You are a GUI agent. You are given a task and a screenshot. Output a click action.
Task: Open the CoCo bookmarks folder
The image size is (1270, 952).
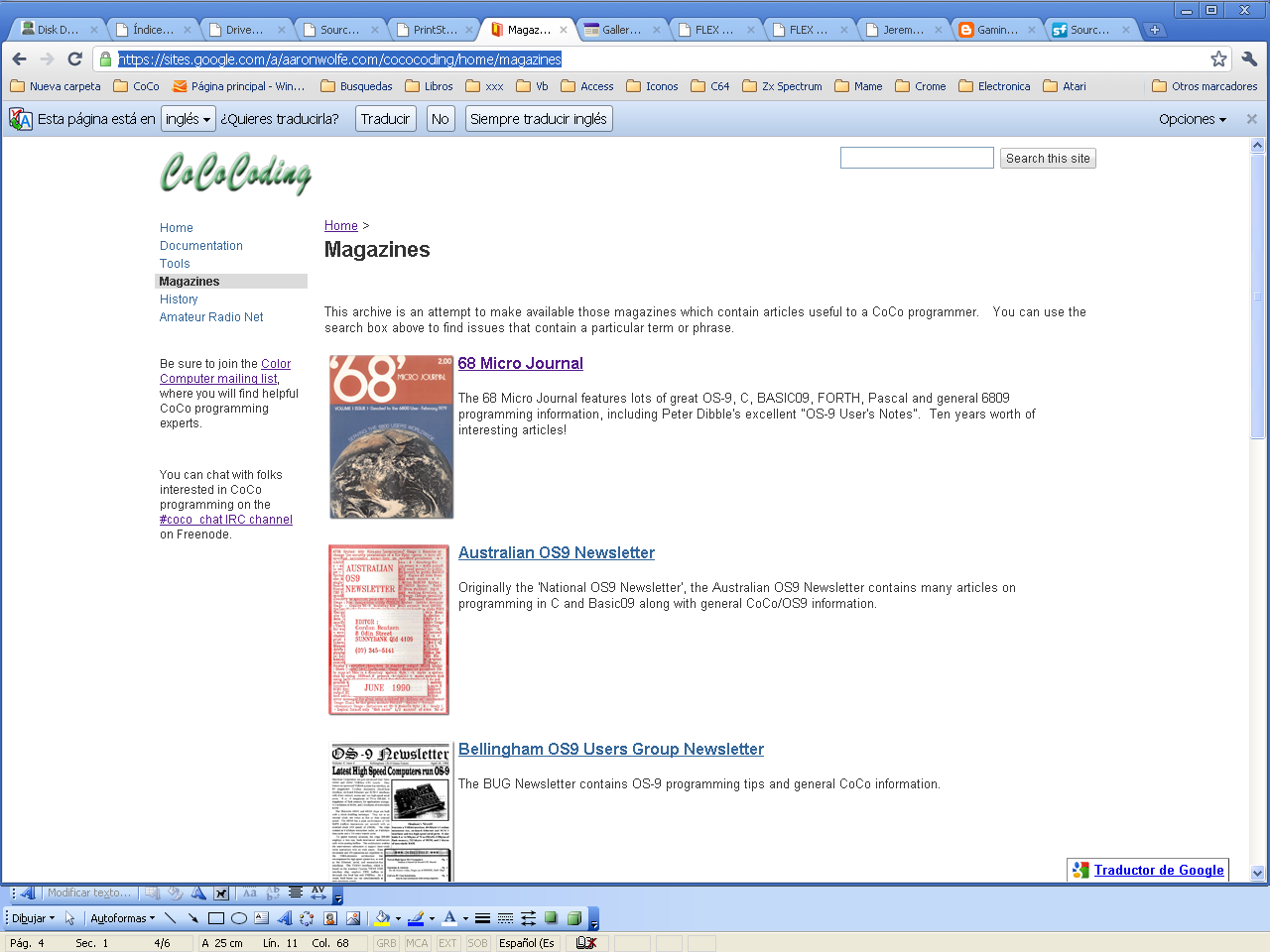click(136, 86)
